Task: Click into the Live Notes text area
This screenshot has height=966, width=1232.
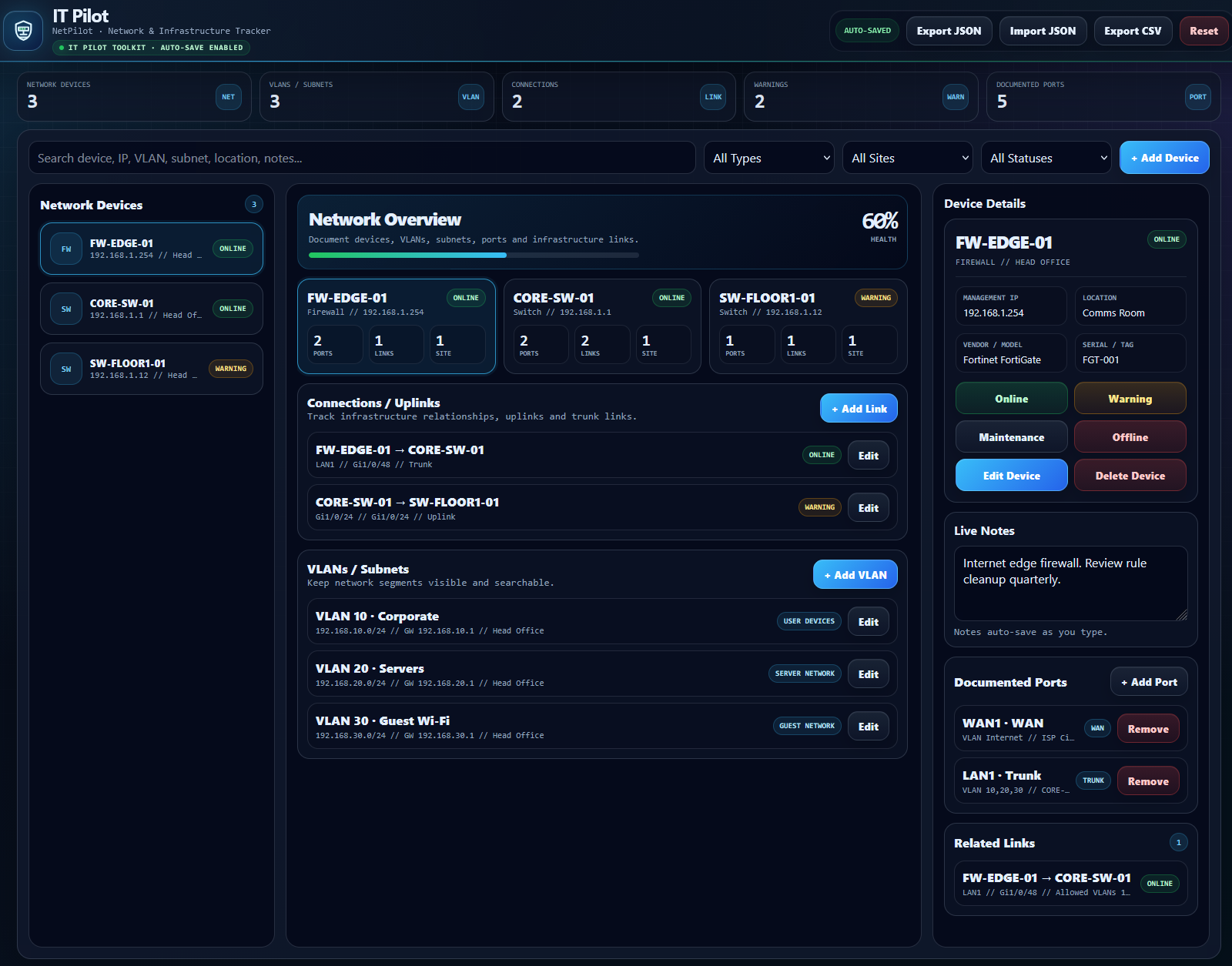Action: (x=1070, y=583)
